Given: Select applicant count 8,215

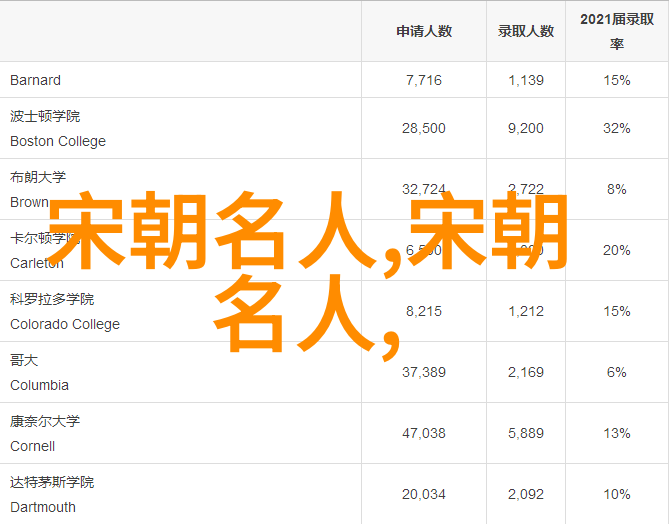Looking at the screenshot, I should [x=424, y=312].
